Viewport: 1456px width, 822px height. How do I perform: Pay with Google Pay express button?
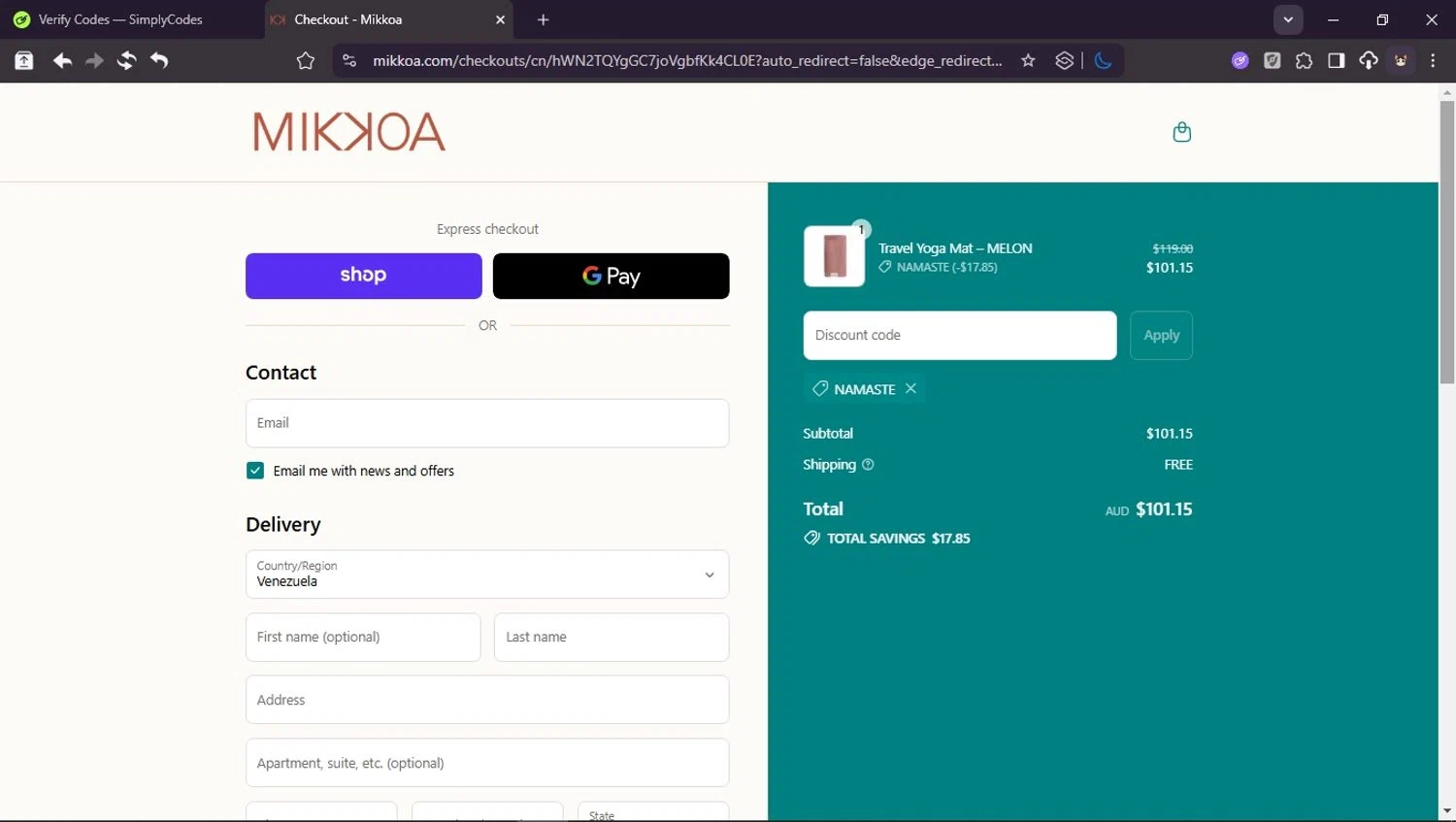pyautogui.click(x=611, y=276)
